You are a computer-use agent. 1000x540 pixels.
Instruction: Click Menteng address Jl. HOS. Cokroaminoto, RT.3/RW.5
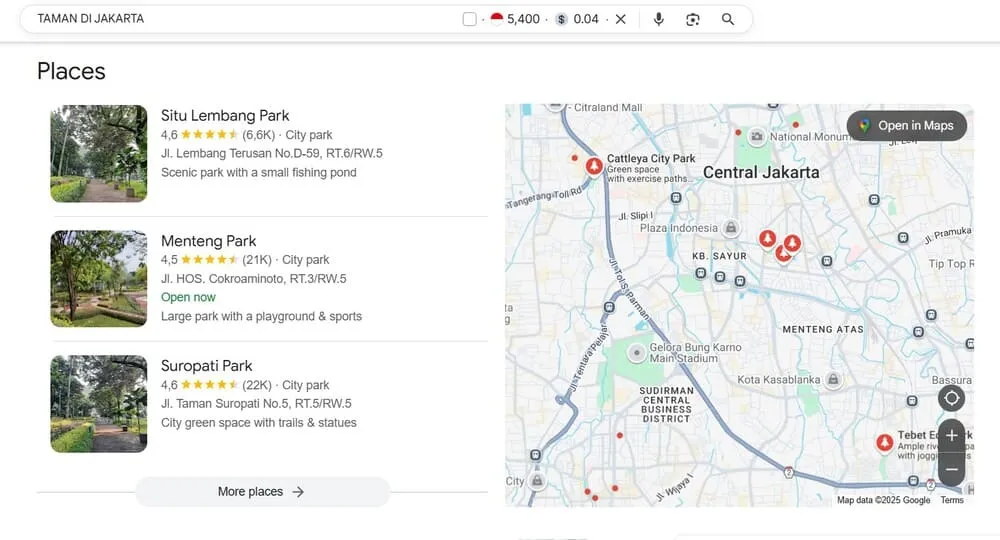[254, 279]
